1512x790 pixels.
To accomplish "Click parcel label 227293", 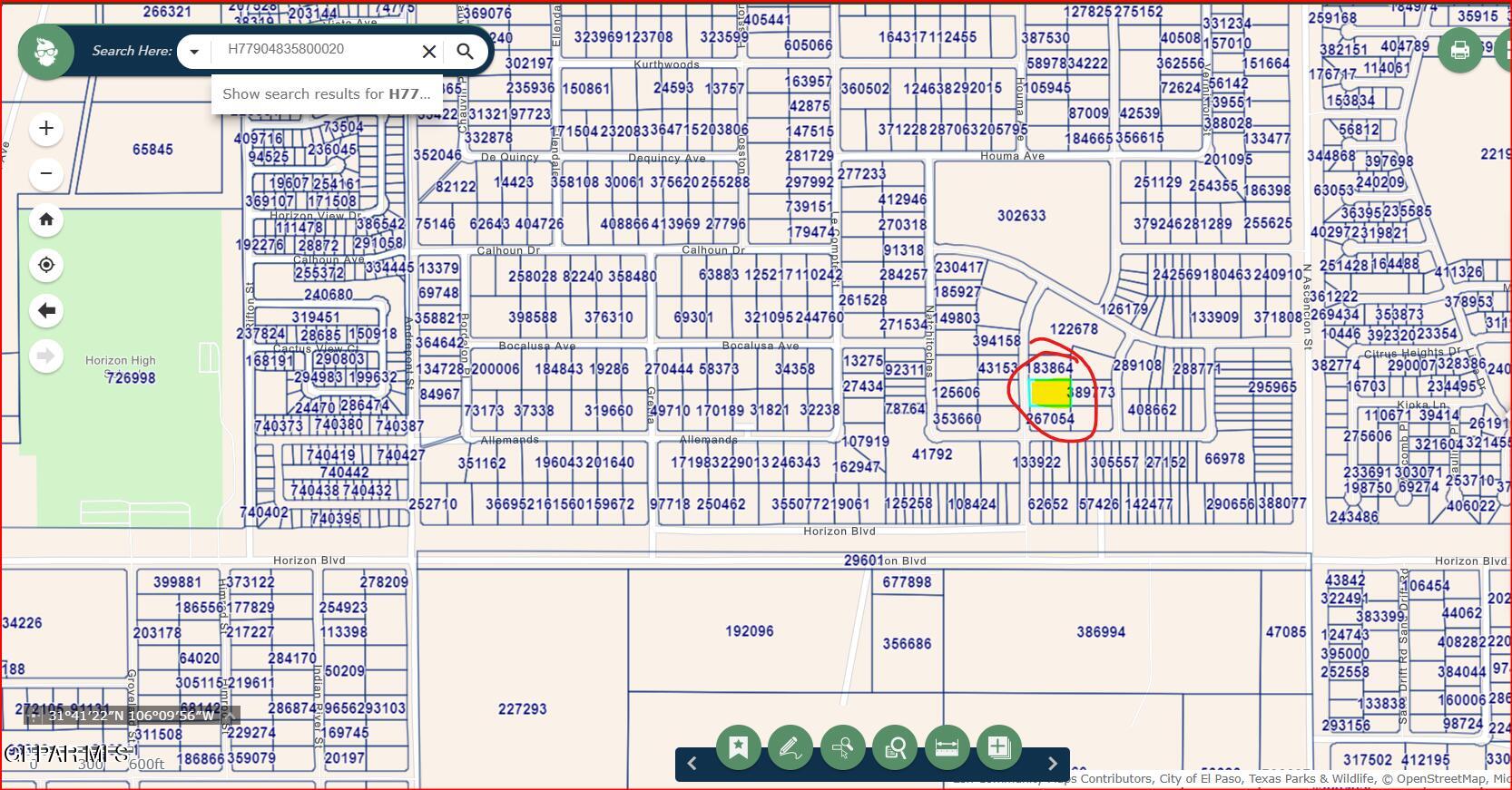I will (x=522, y=709).
